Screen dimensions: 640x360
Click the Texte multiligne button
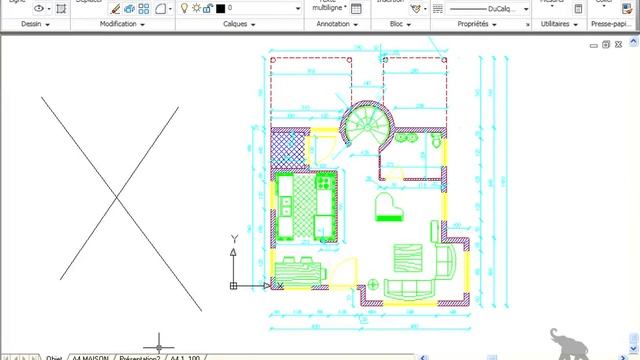point(329,6)
